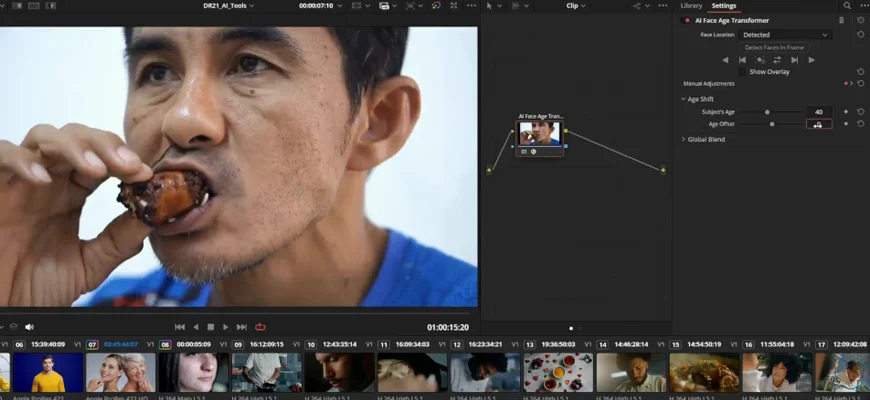This screenshot has width=870, height=400.
Task: Track face forward with right arrow
Action: click(812, 60)
